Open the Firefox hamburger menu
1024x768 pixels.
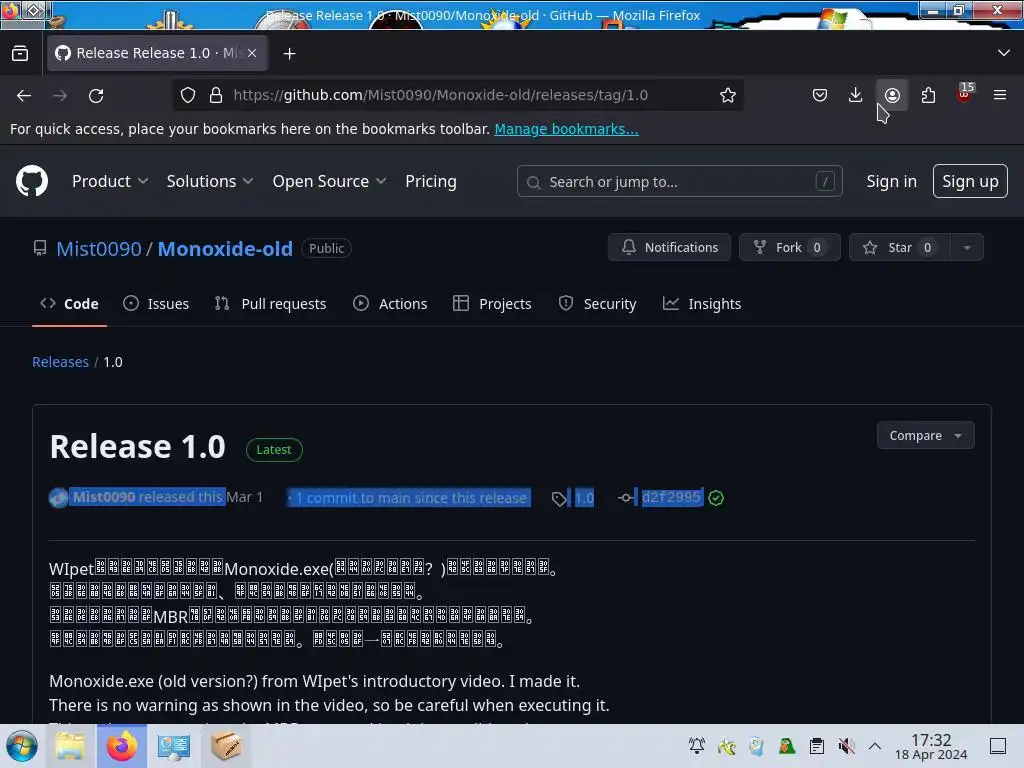1000,95
